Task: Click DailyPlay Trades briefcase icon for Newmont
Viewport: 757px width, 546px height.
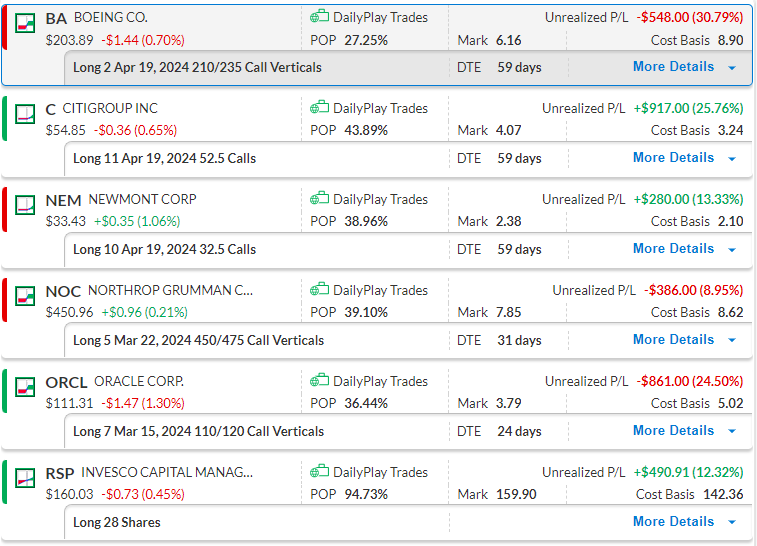Action: pyautogui.click(x=319, y=199)
